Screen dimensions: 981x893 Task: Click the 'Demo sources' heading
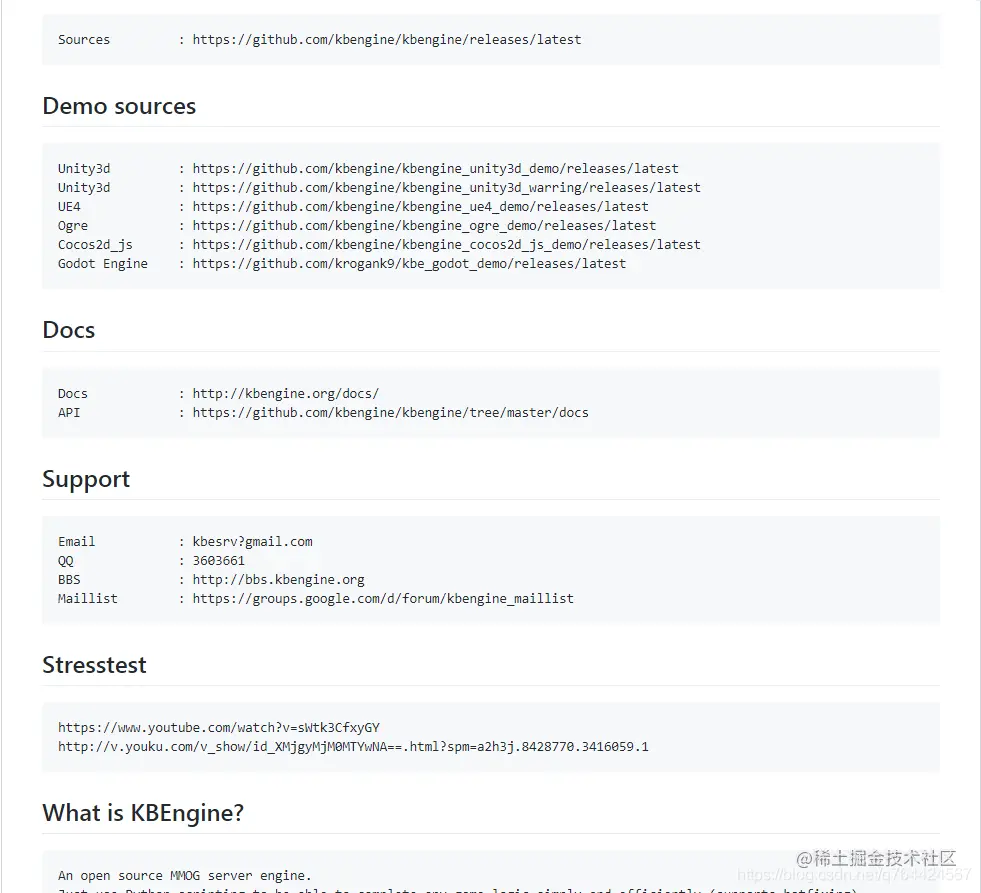click(119, 106)
